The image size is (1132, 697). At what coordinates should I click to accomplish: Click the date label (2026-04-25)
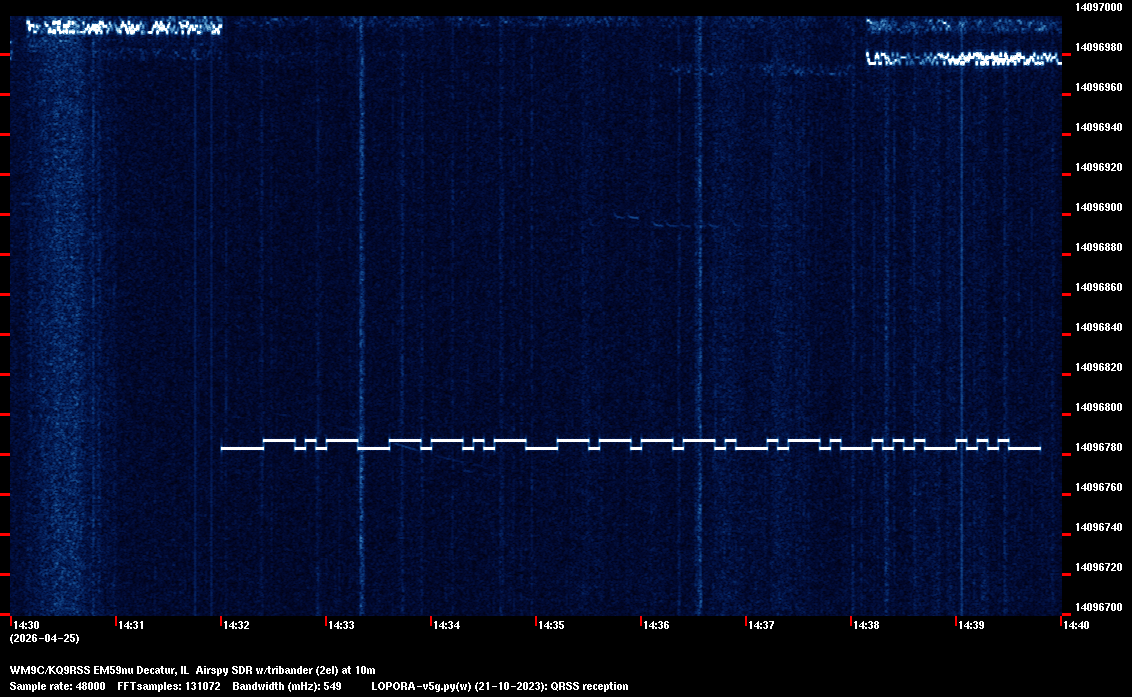click(x=44, y=638)
